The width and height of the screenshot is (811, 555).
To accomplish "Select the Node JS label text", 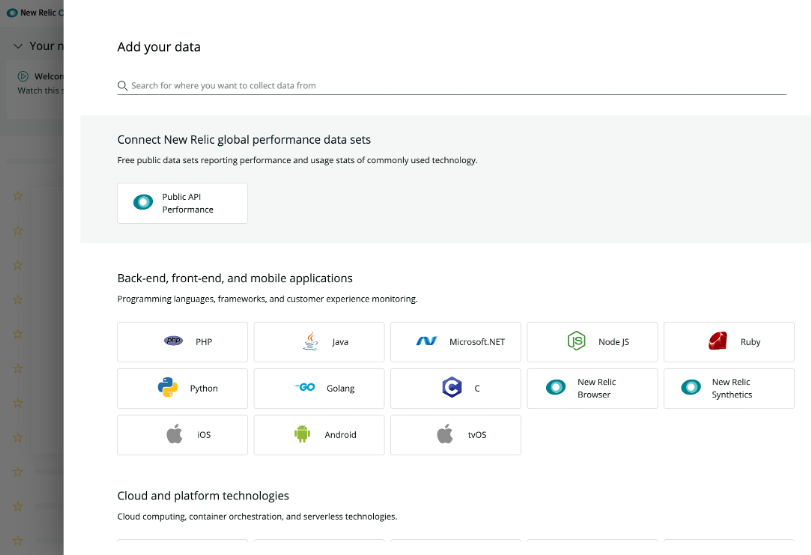I will 613,342.
